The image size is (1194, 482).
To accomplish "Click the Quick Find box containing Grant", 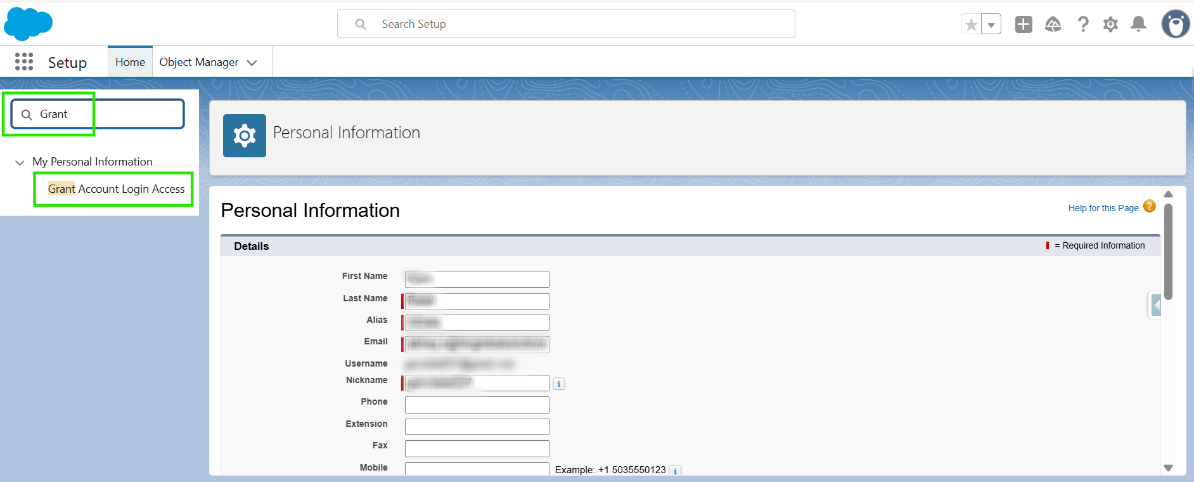I will 97,114.
